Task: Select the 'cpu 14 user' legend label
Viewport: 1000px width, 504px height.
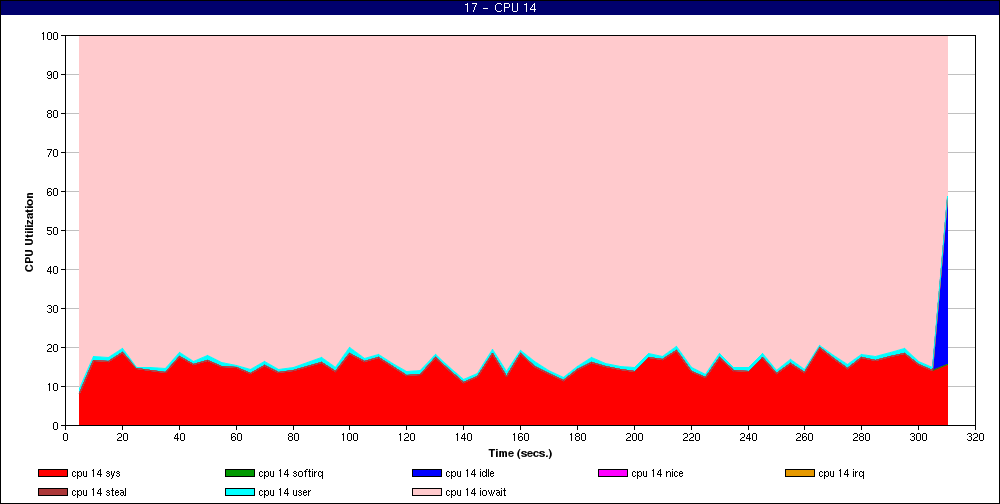Action: tap(284, 493)
